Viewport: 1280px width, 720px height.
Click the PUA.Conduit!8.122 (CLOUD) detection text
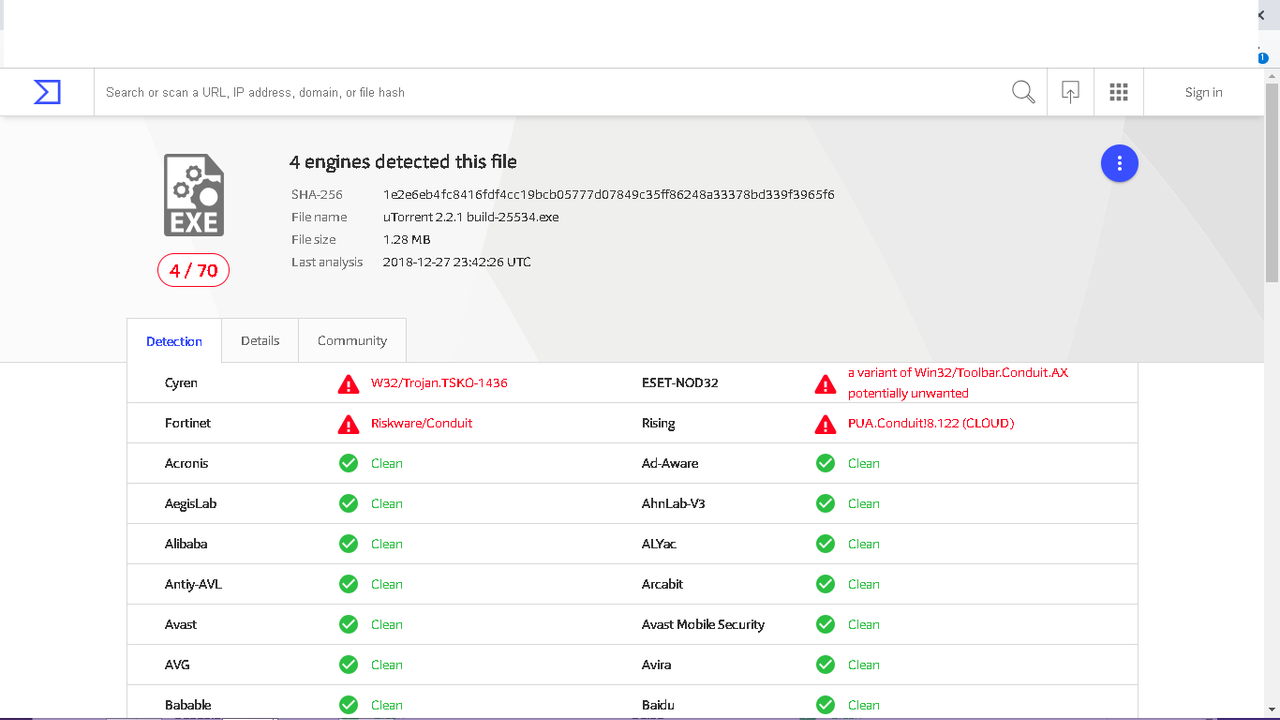coord(931,423)
